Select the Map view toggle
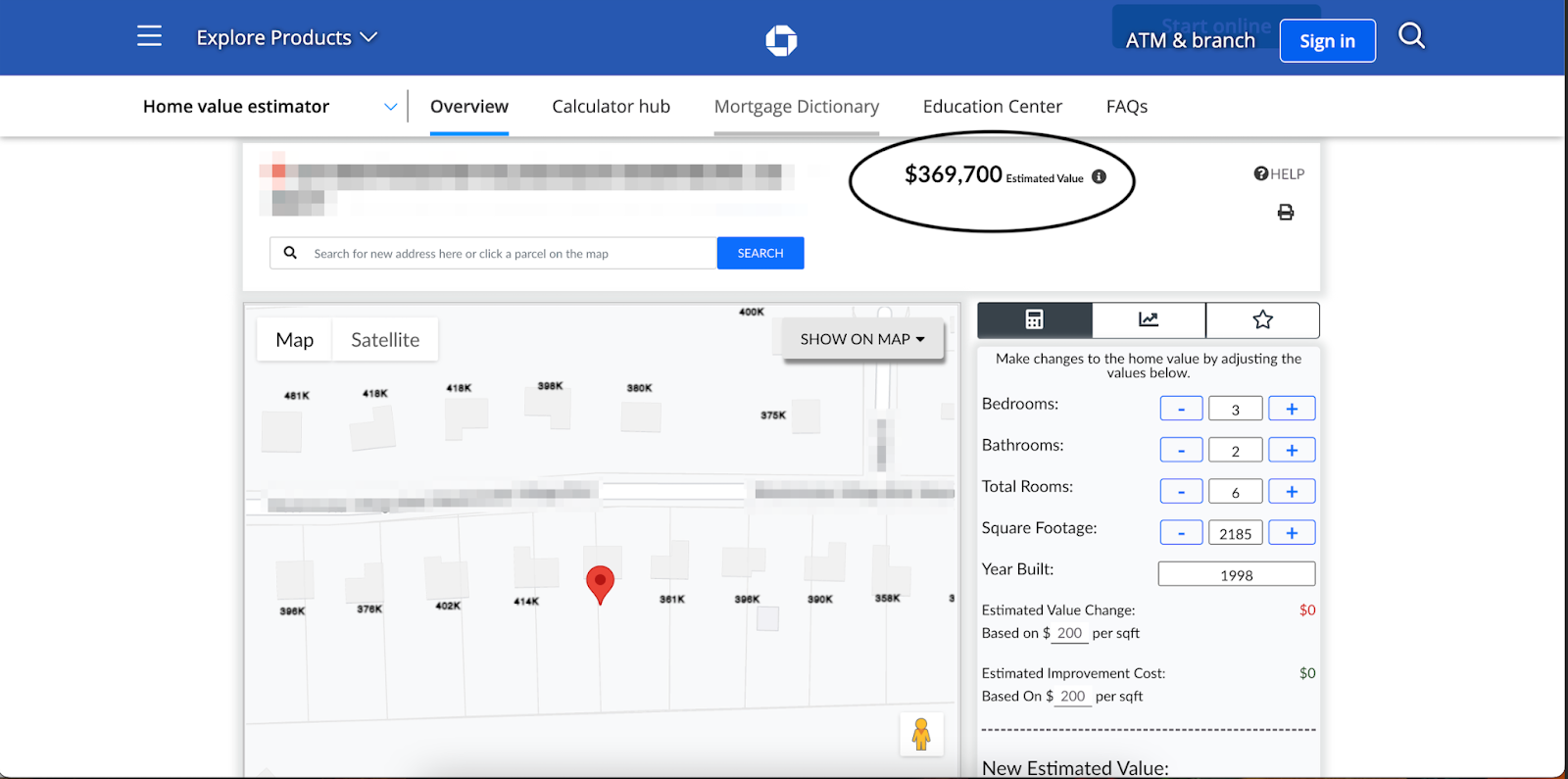The image size is (1568, 779). coord(295,340)
